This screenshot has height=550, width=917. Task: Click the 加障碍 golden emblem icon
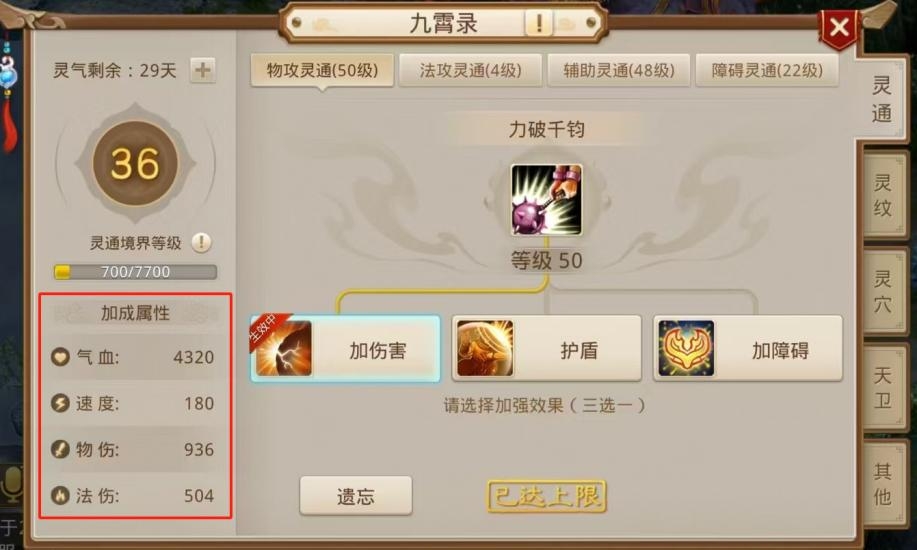tap(685, 349)
